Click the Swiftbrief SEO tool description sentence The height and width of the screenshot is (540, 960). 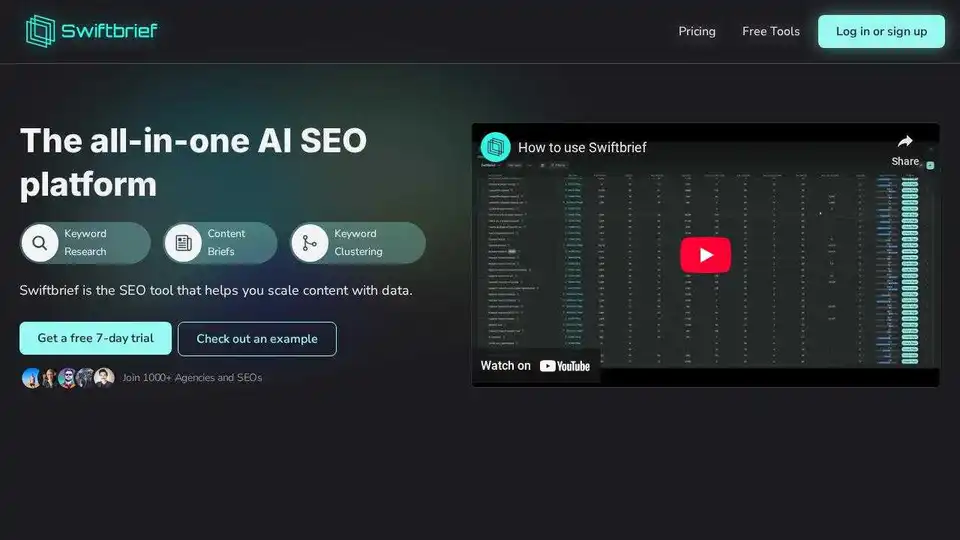point(216,290)
